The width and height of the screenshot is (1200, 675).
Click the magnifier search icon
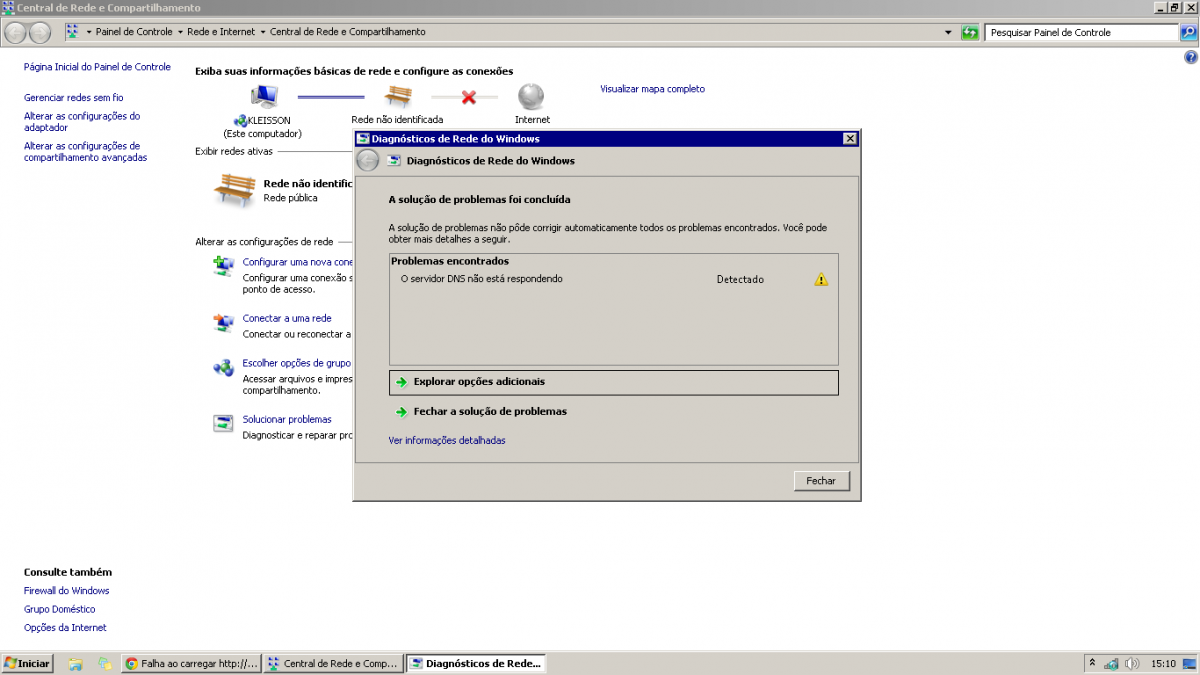point(1189,32)
